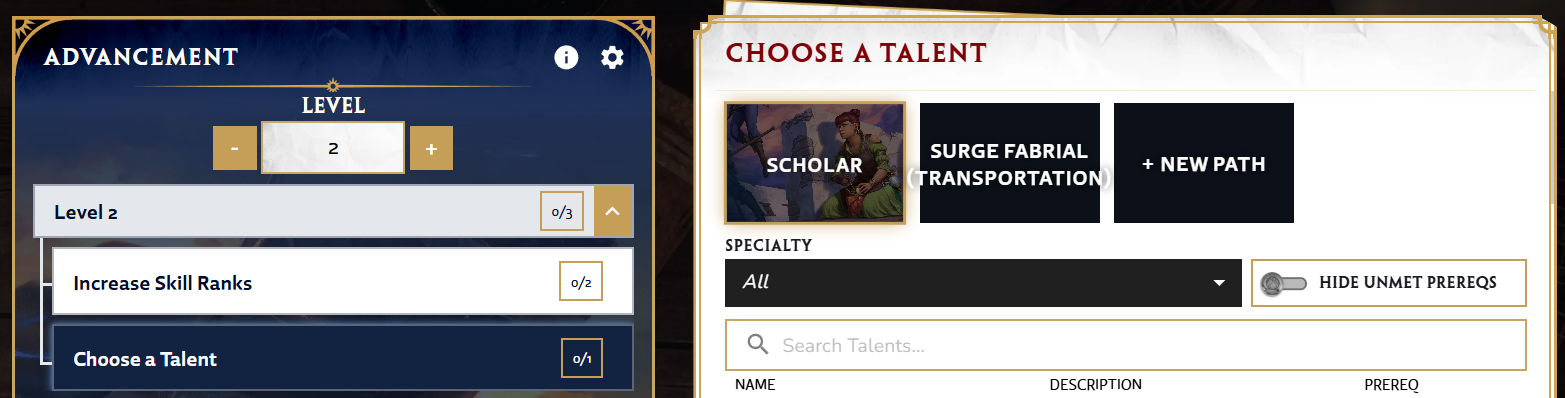Select Choose a Talent step
This screenshot has height=398, width=1565.
tap(342, 358)
